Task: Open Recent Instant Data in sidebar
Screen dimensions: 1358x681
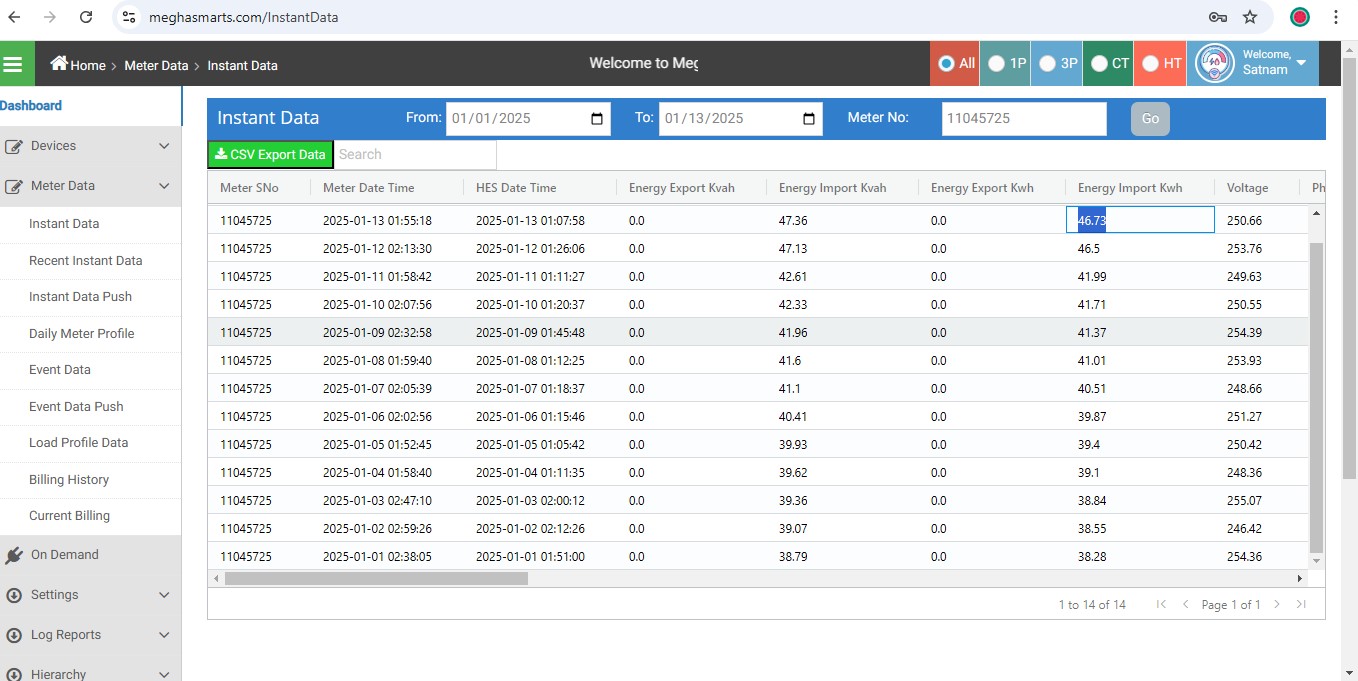Action: coord(86,261)
